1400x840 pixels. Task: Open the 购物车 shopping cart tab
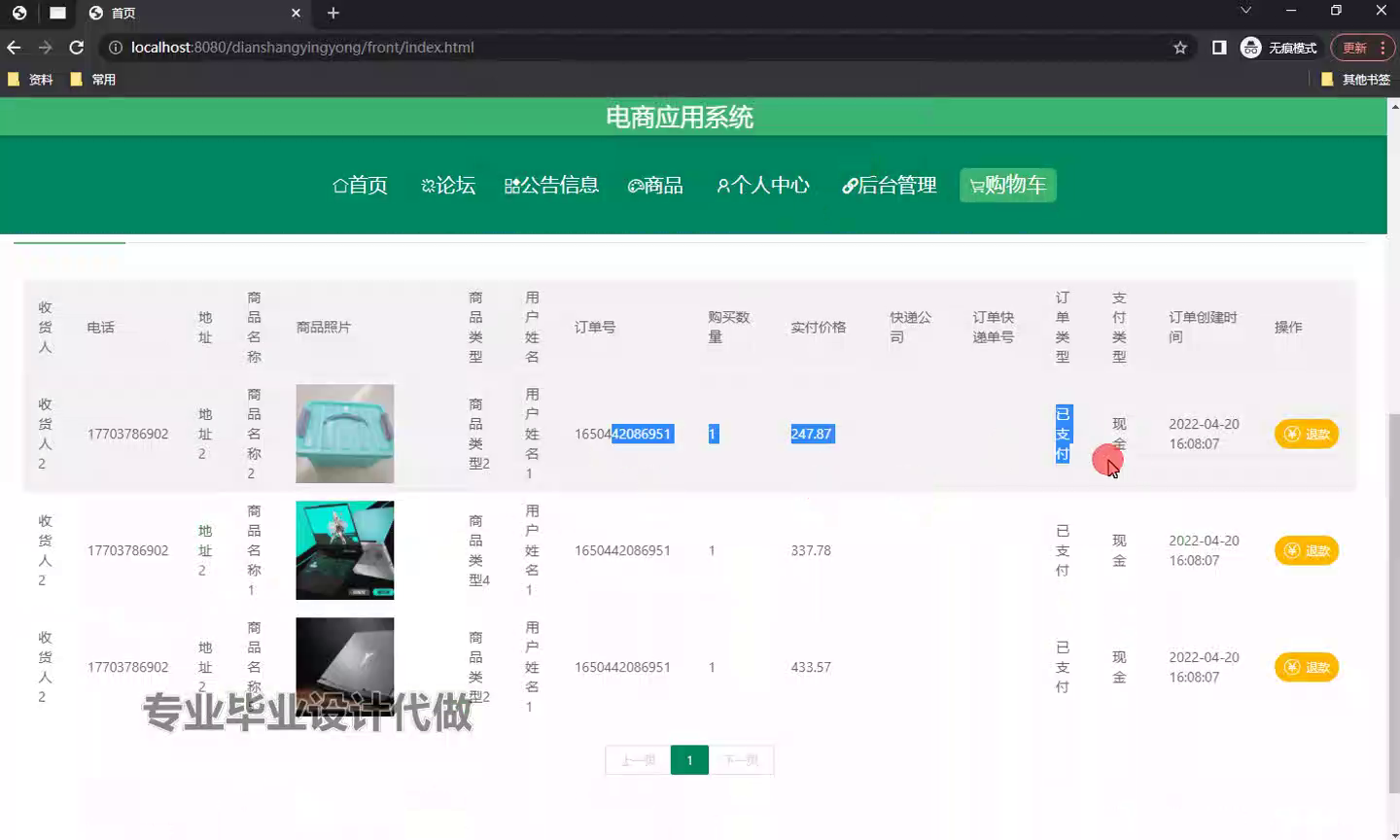(x=1008, y=185)
